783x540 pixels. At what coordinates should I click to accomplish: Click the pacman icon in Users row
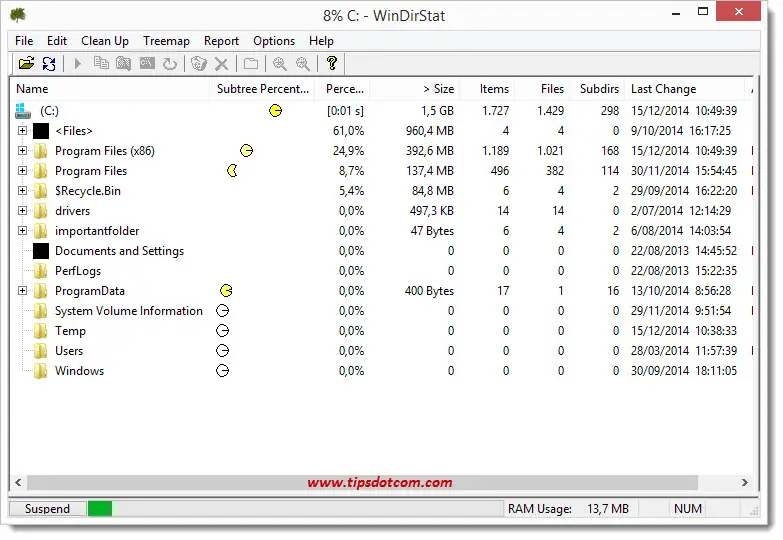[222, 351]
